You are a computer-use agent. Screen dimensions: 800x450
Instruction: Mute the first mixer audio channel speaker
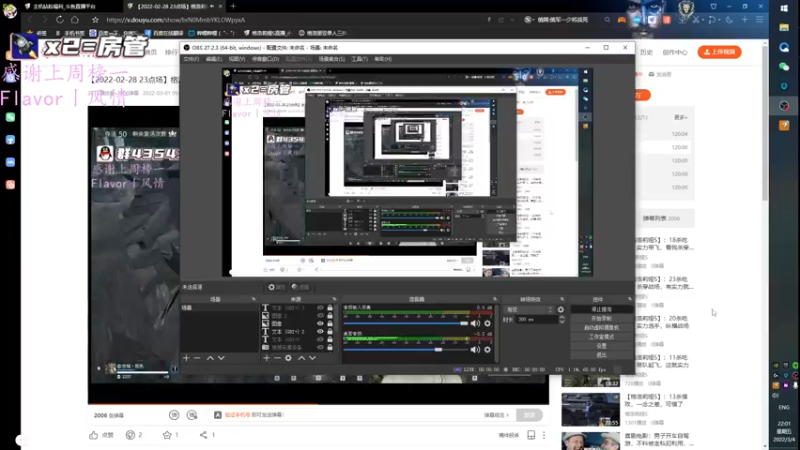(475, 323)
